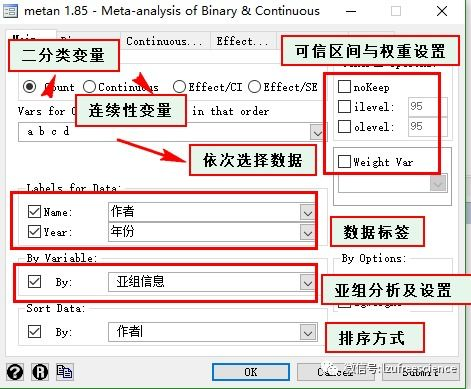
Task: Open the Year dropdown showing 年份
Action: coord(307,232)
